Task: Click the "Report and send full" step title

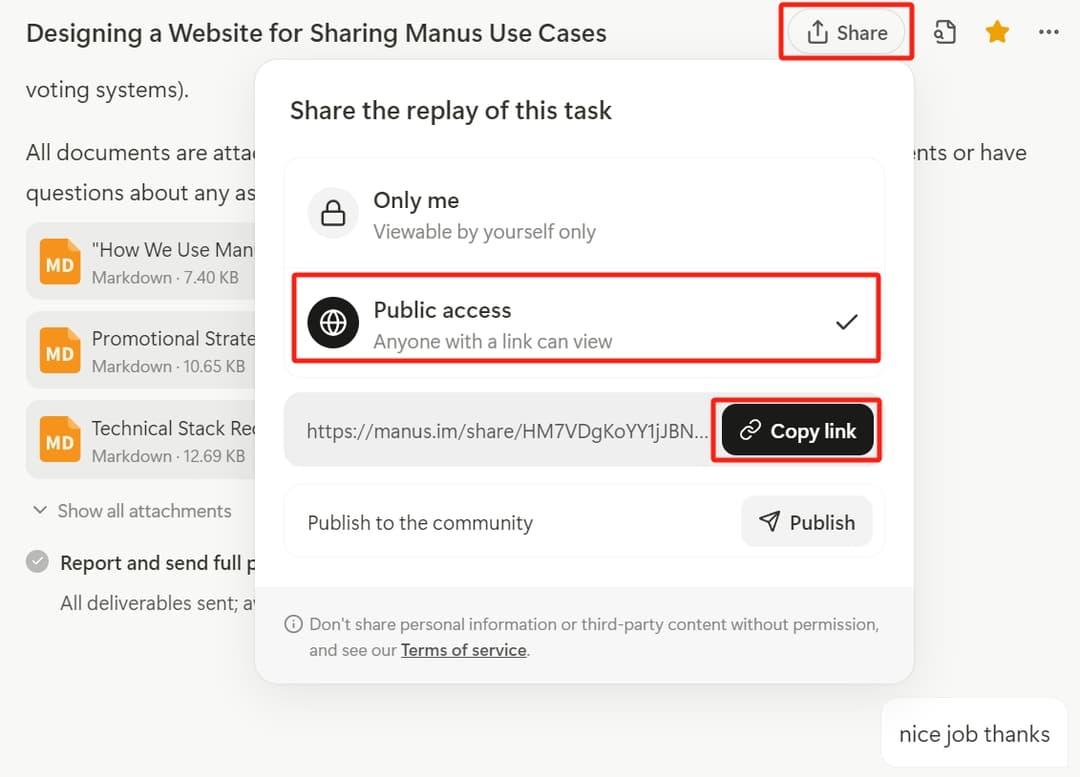Action: click(x=158, y=563)
